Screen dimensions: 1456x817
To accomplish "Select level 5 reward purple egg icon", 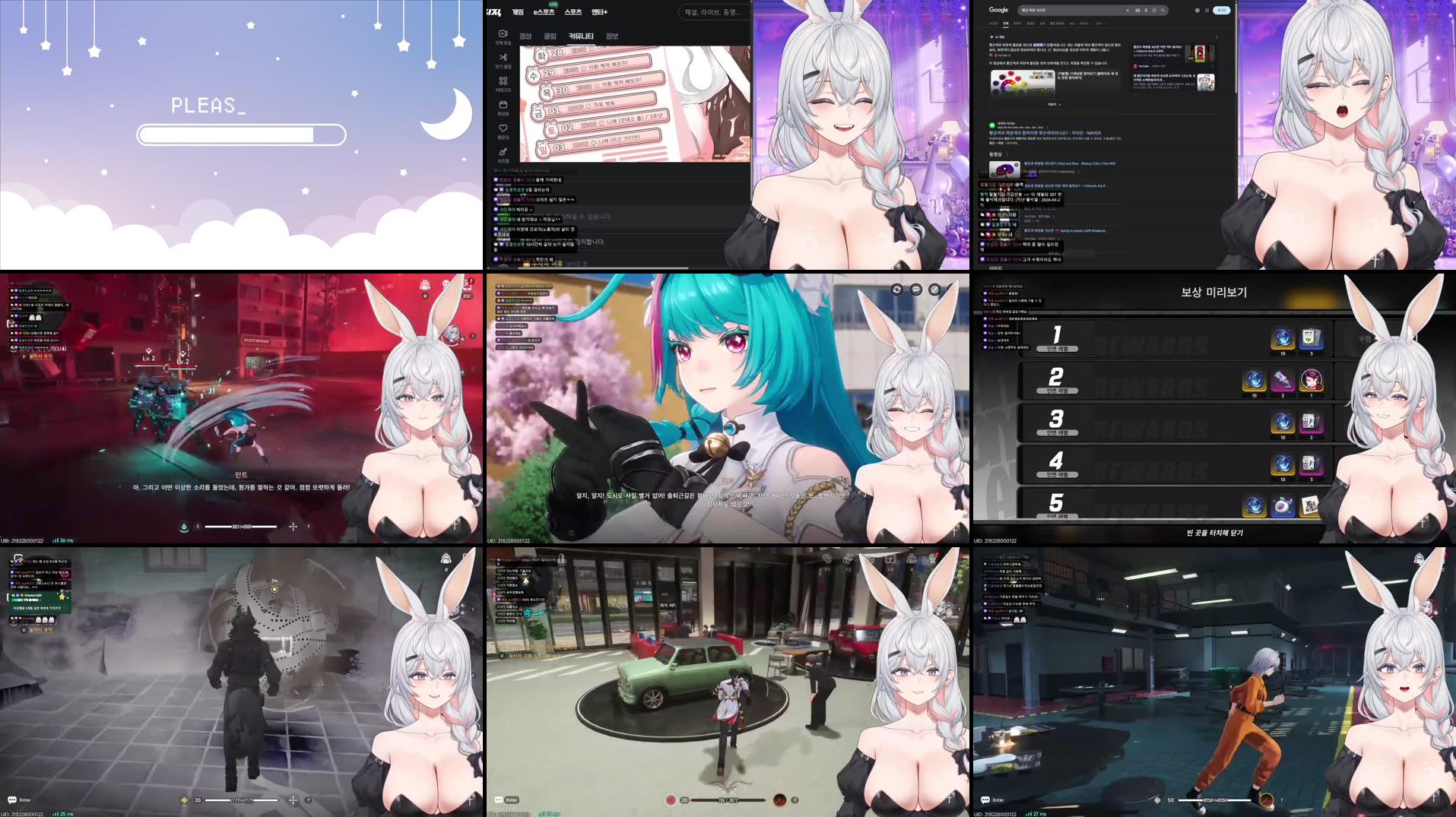I will click(x=1283, y=505).
